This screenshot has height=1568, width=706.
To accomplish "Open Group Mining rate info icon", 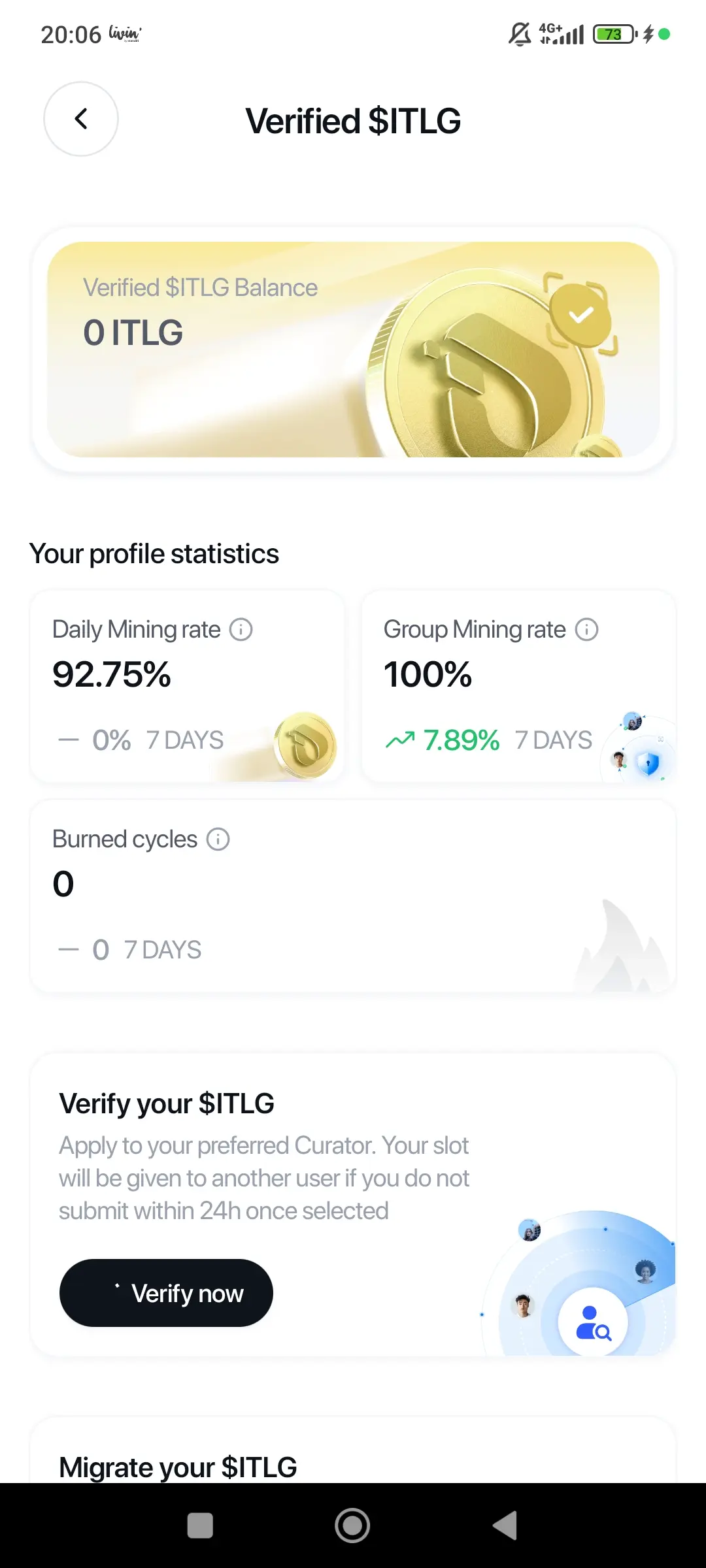I will tap(586, 630).
